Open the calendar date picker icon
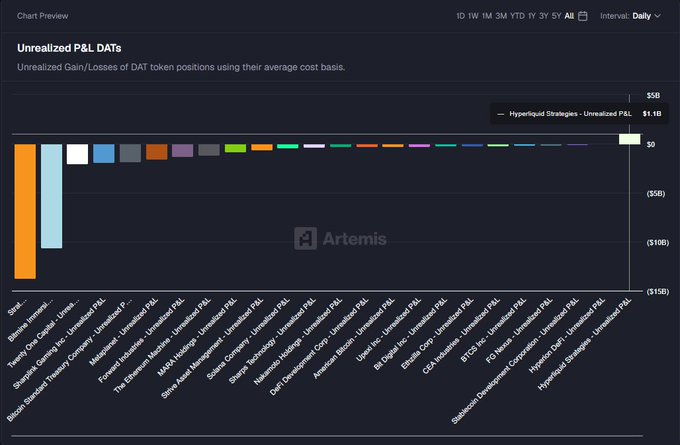This screenshot has width=680, height=445. pyautogui.click(x=583, y=16)
